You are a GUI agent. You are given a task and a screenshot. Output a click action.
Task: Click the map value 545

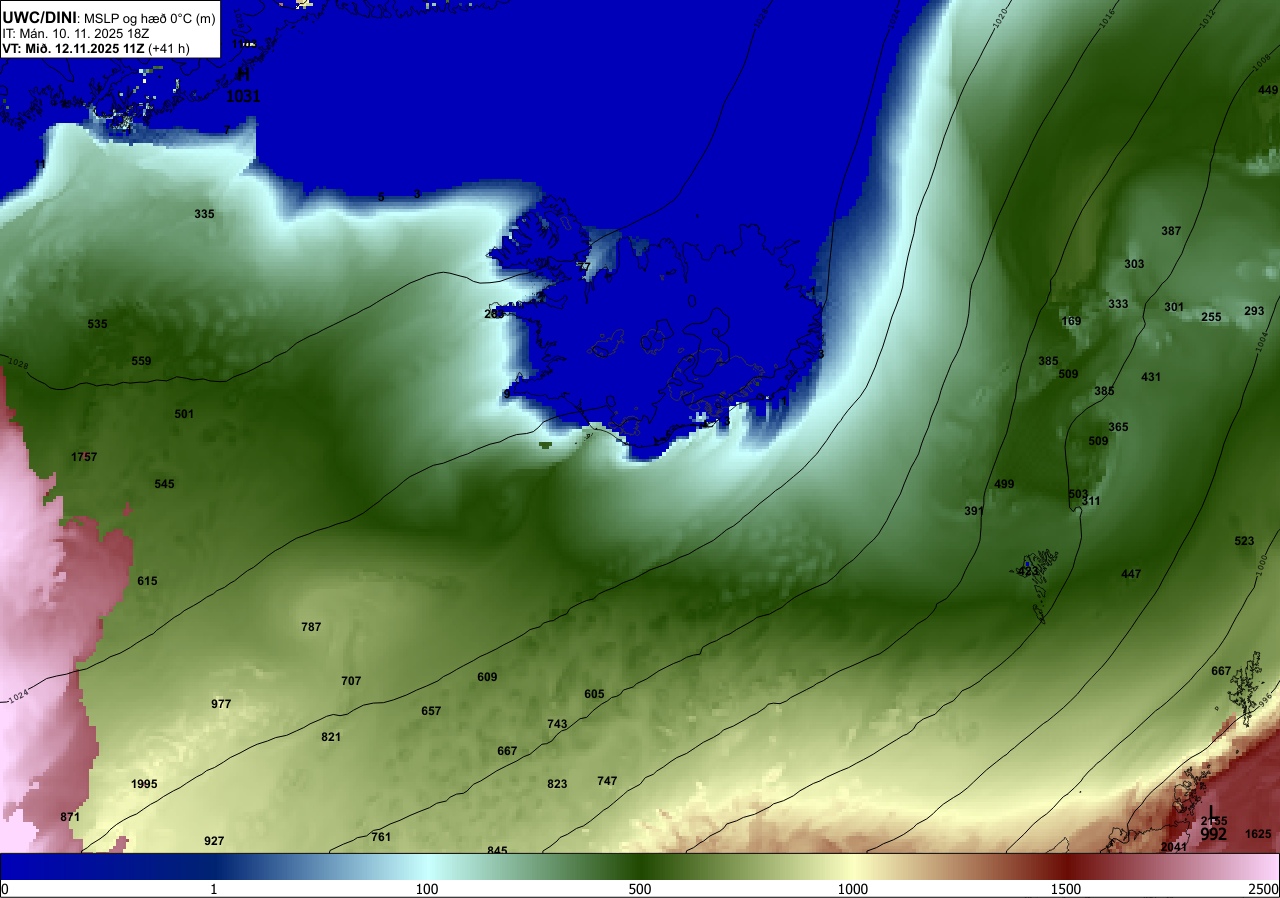tap(164, 484)
